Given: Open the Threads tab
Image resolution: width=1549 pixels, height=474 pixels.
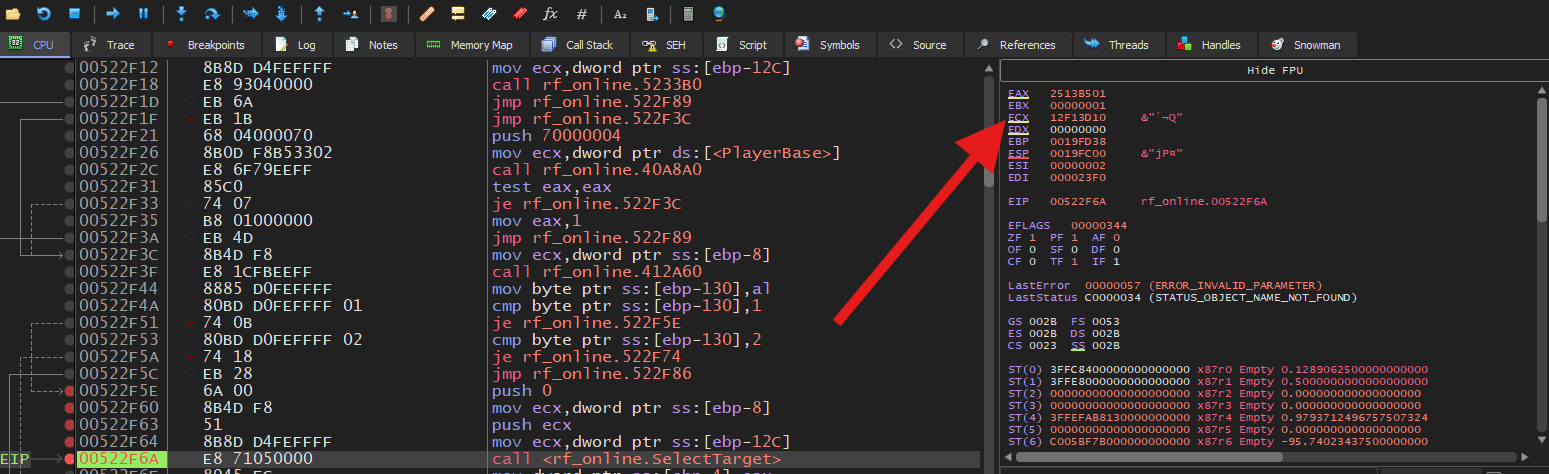Looking at the screenshot, I should [1117, 45].
